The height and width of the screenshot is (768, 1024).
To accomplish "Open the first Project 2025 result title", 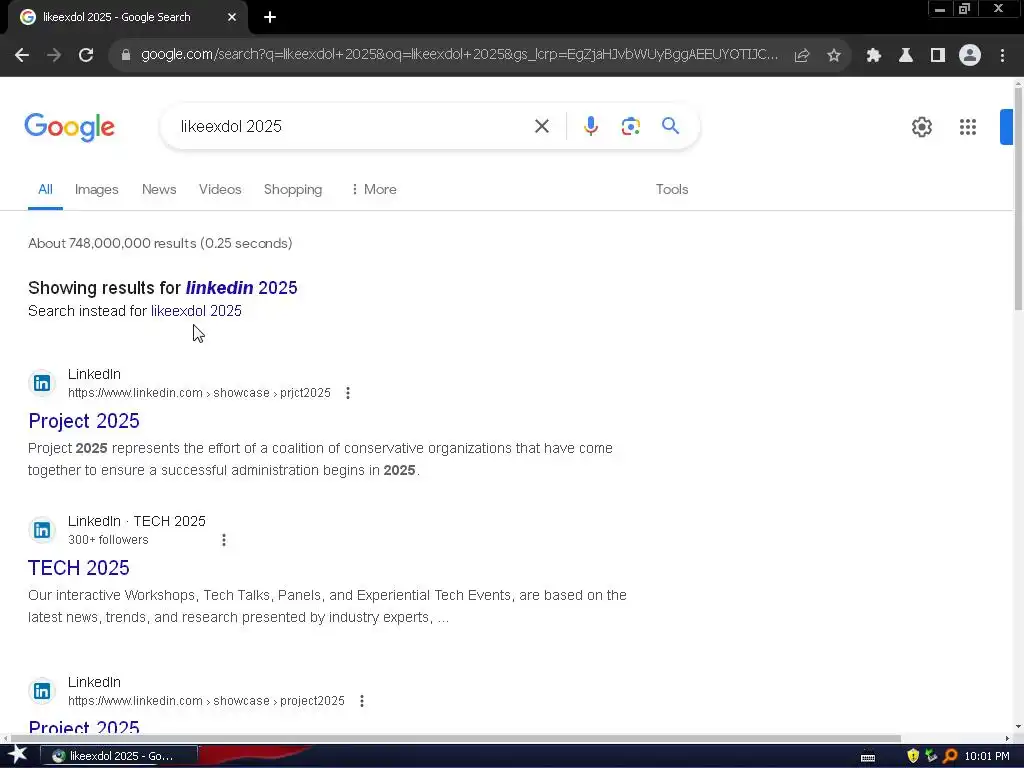I will click(84, 421).
